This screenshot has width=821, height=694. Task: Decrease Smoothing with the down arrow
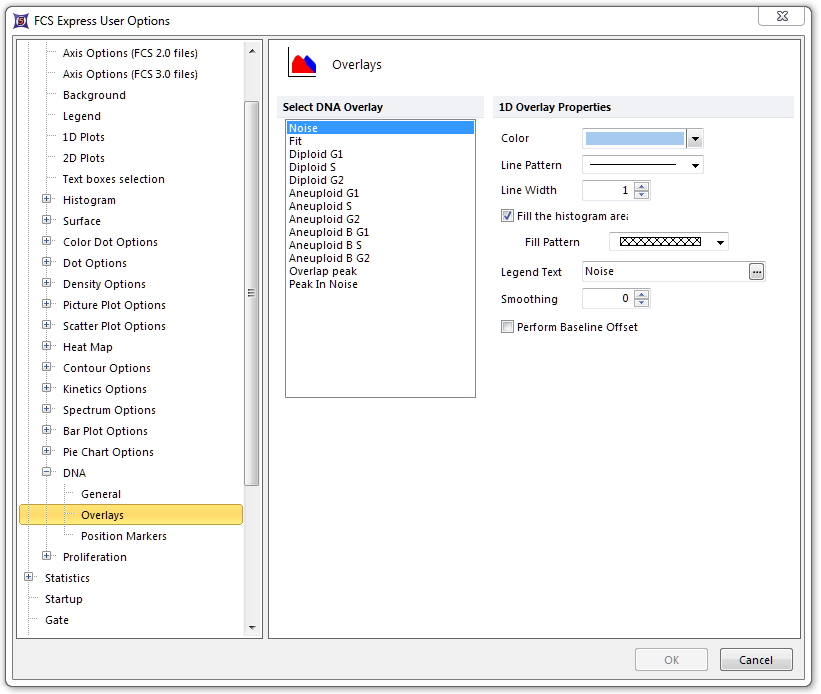point(641,303)
